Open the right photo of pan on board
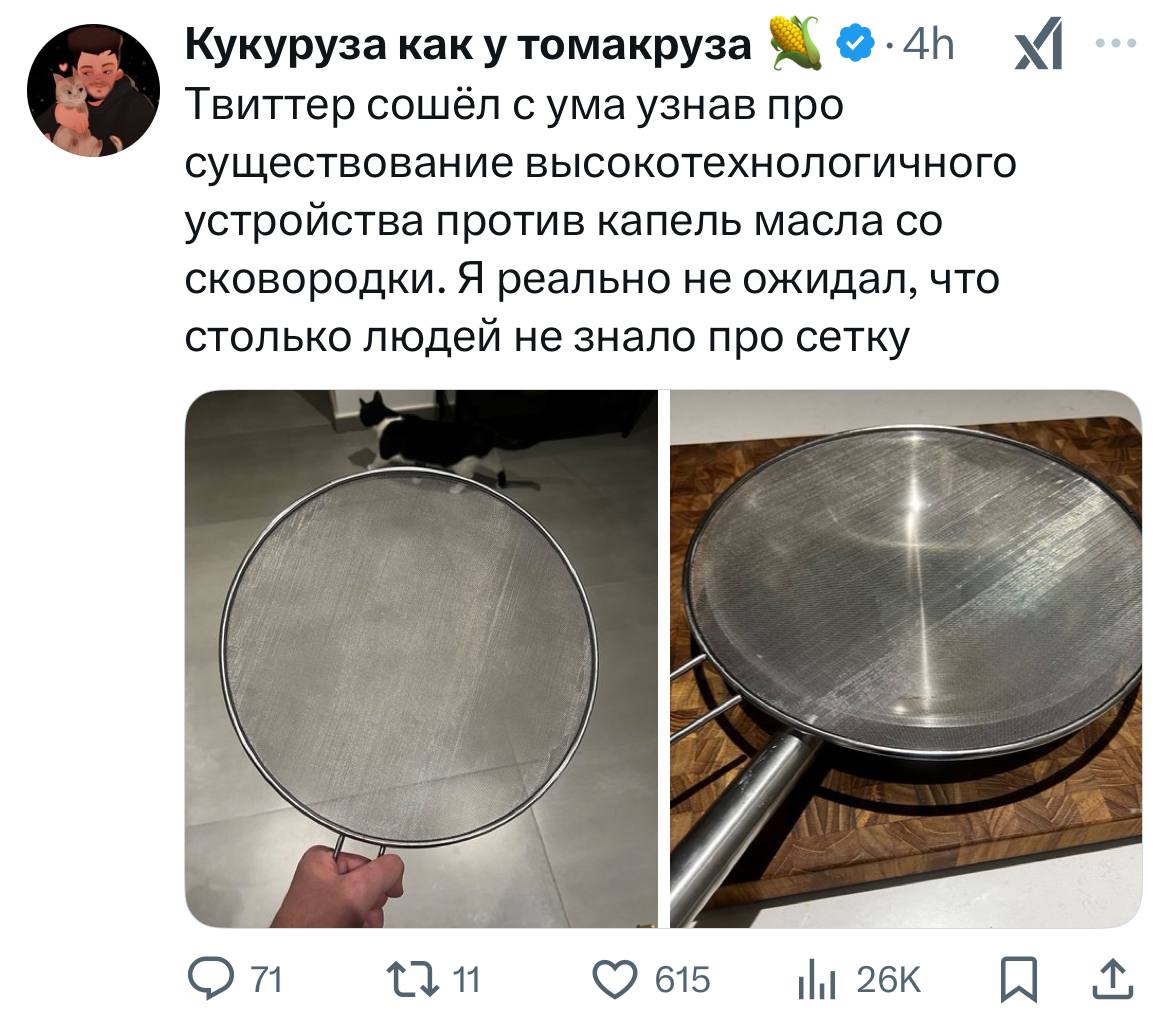Viewport: 1170px width, 1032px height. 906,659
